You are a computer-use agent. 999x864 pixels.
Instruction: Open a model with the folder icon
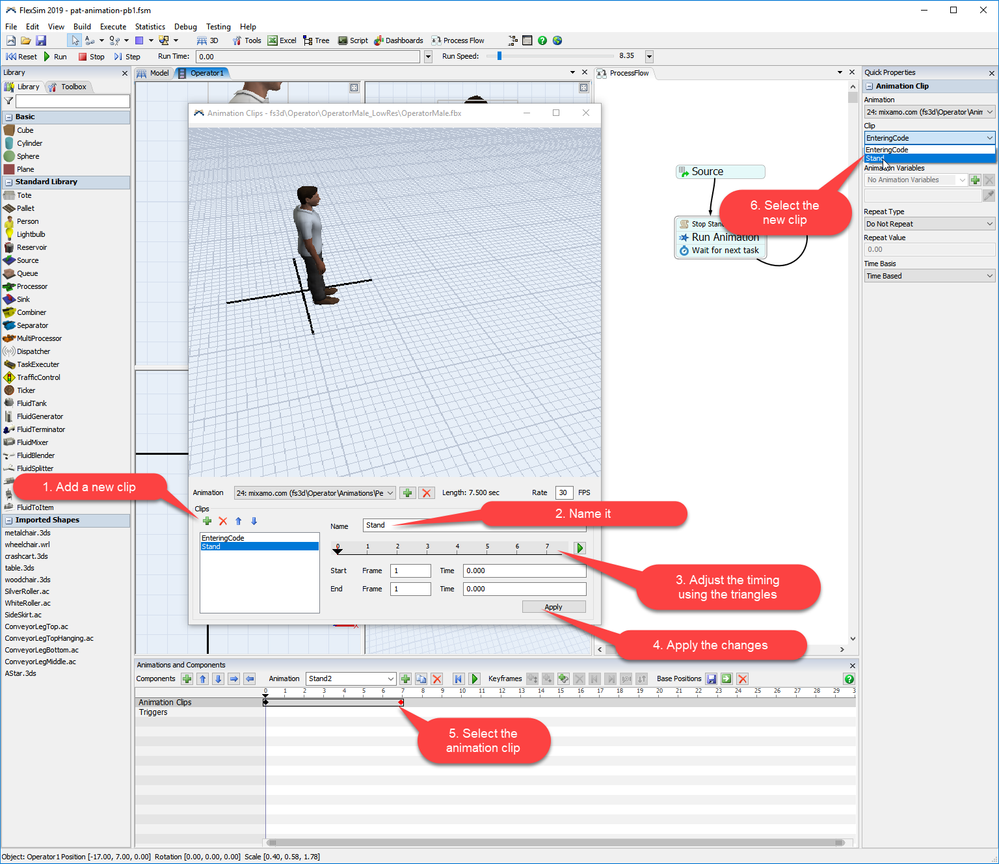click(25, 40)
